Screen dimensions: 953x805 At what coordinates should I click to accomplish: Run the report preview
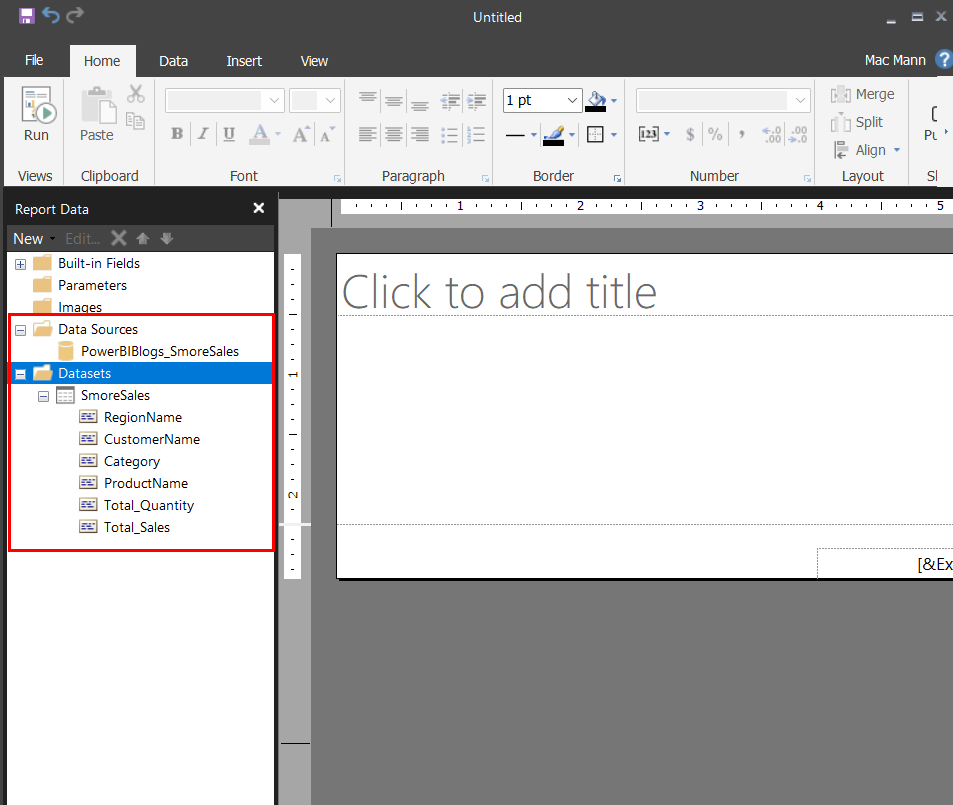coord(36,114)
